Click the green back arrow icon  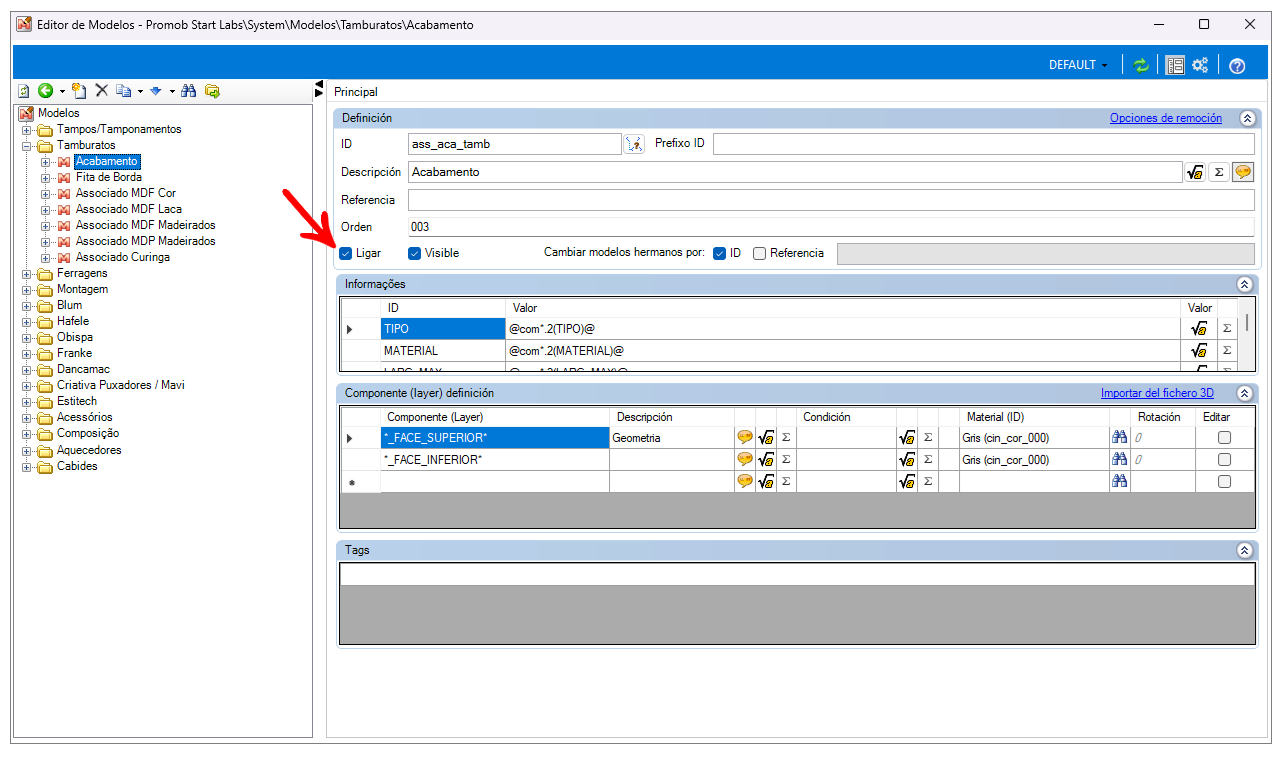(x=45, y=91)
